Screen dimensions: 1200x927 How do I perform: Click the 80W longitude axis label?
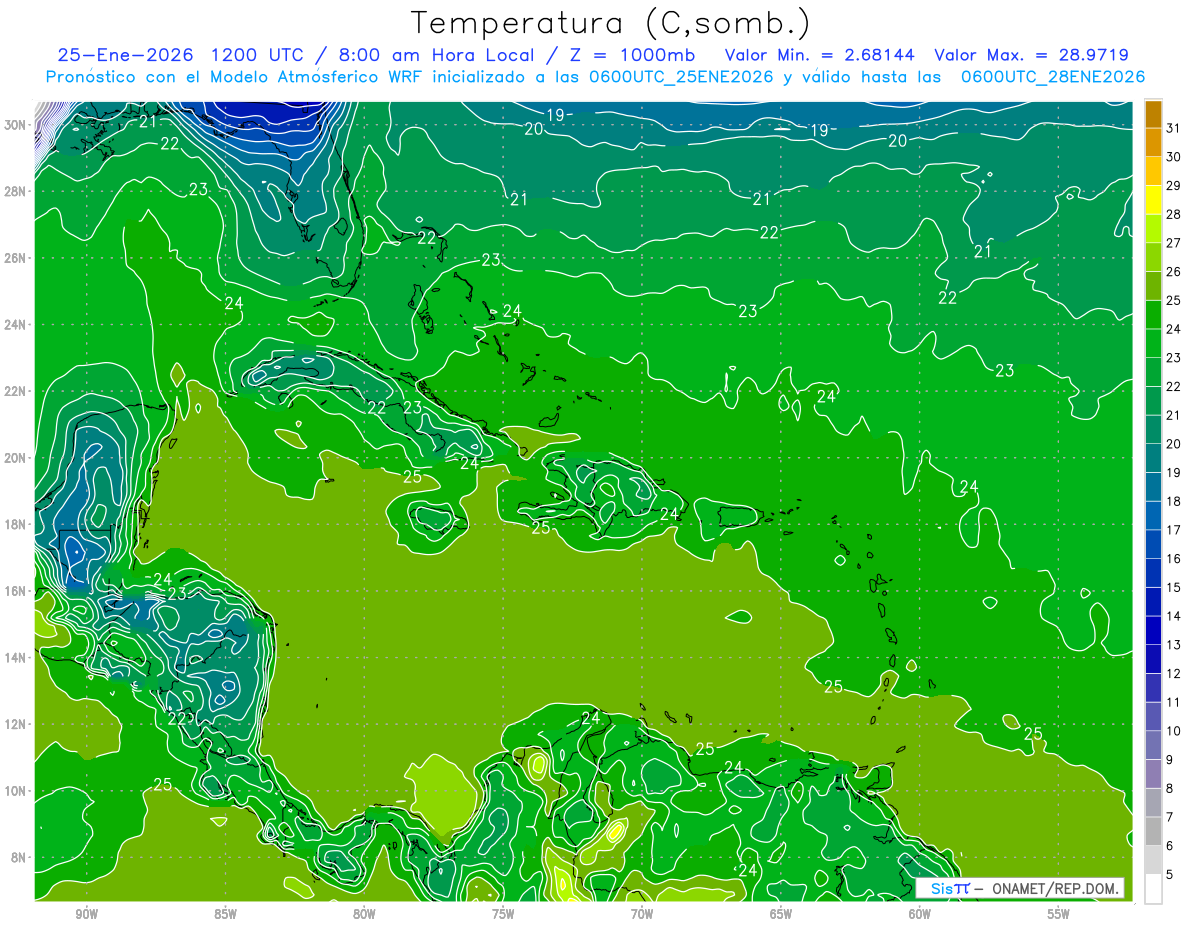click(364, 914)
